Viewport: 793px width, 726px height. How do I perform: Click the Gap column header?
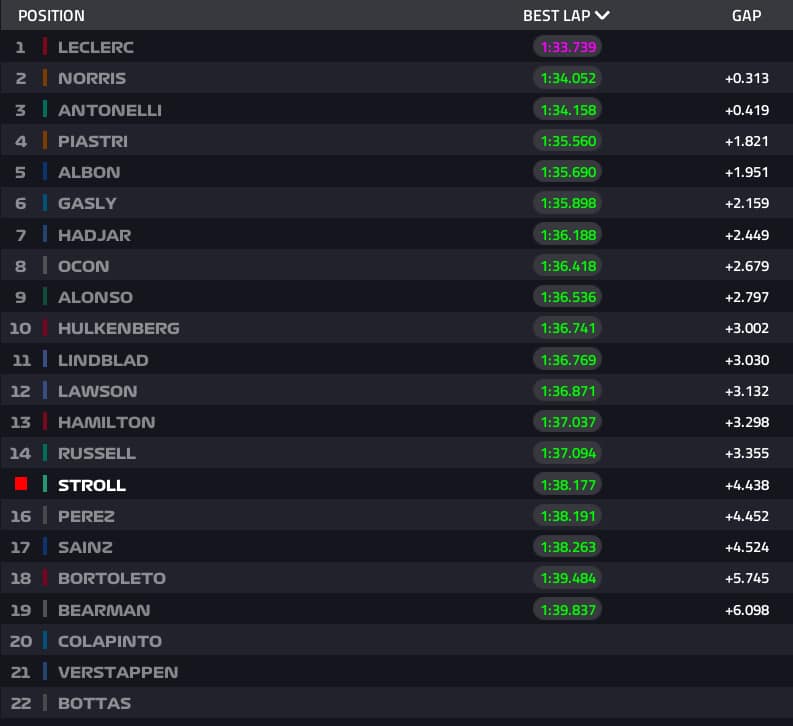pyautogui.click(x=746, y=16)
